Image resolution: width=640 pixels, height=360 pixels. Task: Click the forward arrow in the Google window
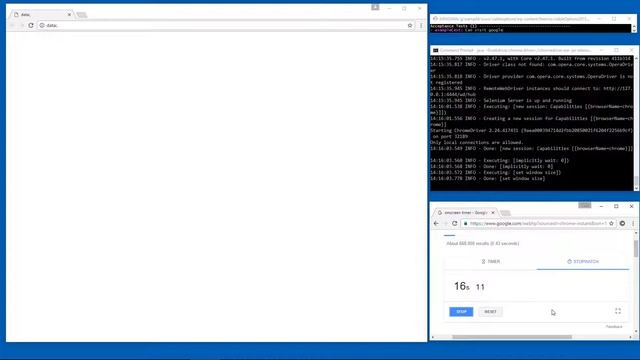point(445,224)
